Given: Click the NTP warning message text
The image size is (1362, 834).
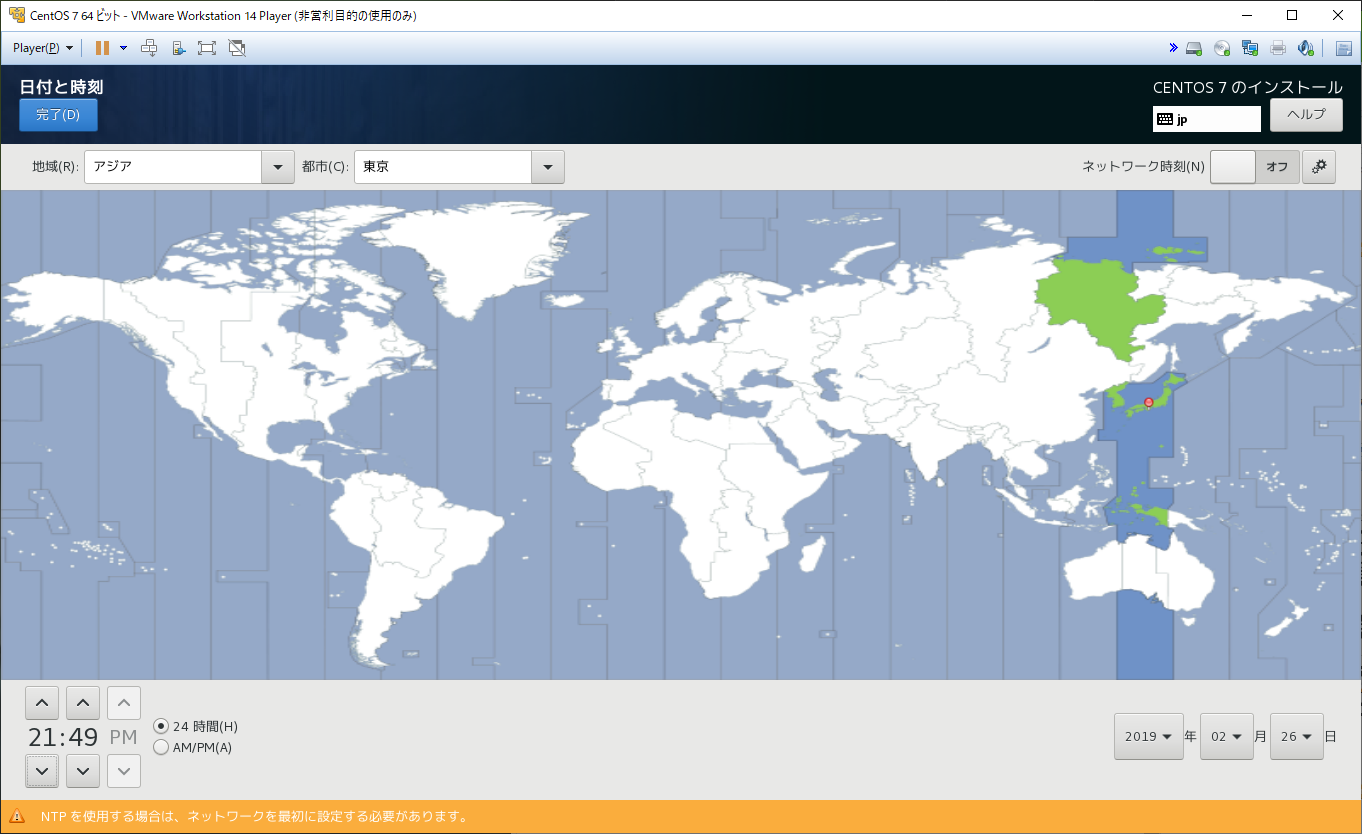Looking at the screenshot, I should (x=255, y=817).
